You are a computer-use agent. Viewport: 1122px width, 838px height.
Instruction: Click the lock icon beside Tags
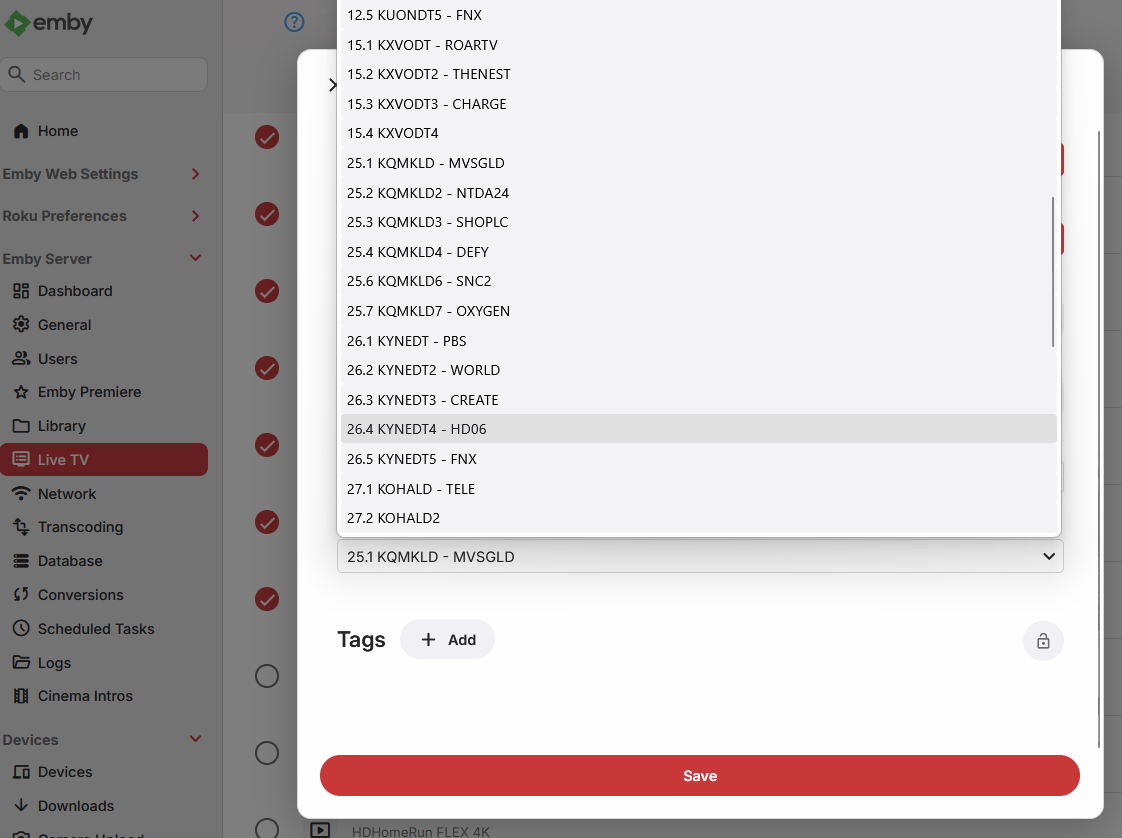click(1043, 640)
